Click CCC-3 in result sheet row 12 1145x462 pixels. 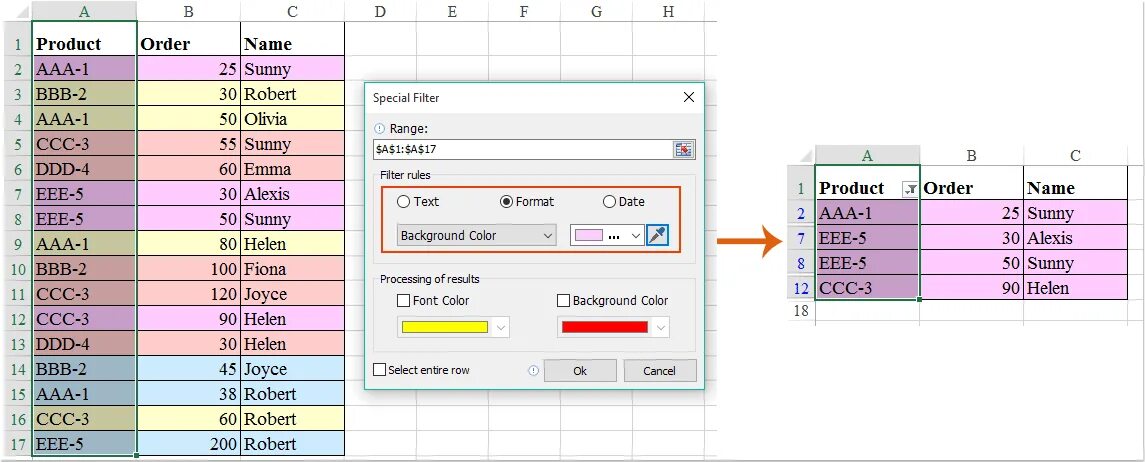tap(868, 288)
